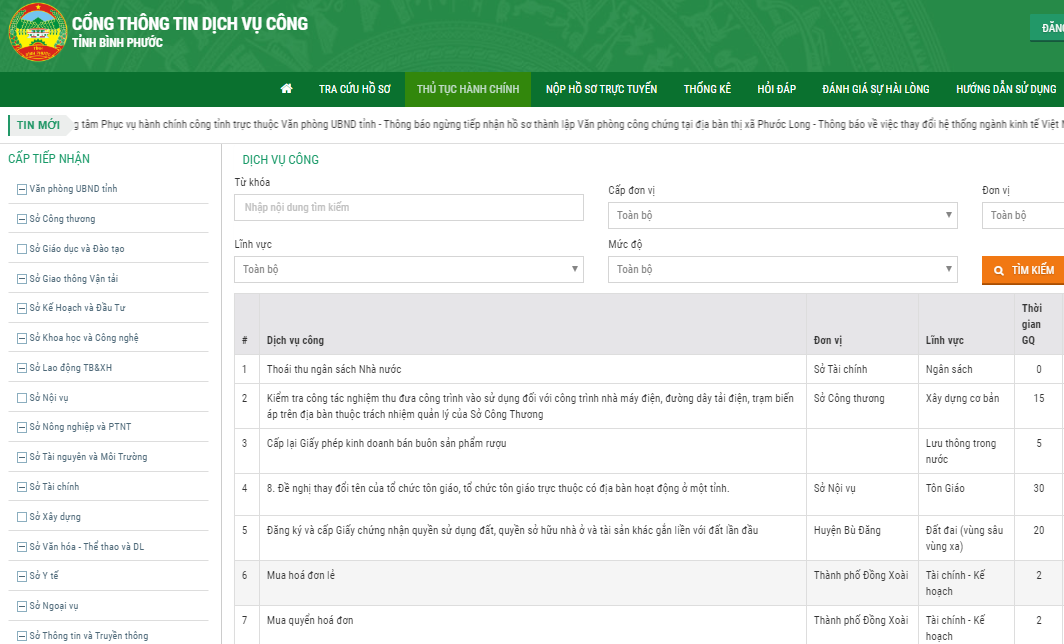The width and height of the screenshot is (1064, 644).
Task: Open service Mua hoá đơn lẻ
Action: 301,575
